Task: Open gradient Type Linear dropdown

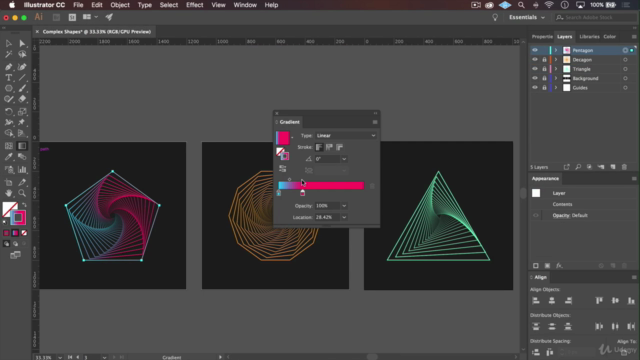Action: click(x=346, y=136)
